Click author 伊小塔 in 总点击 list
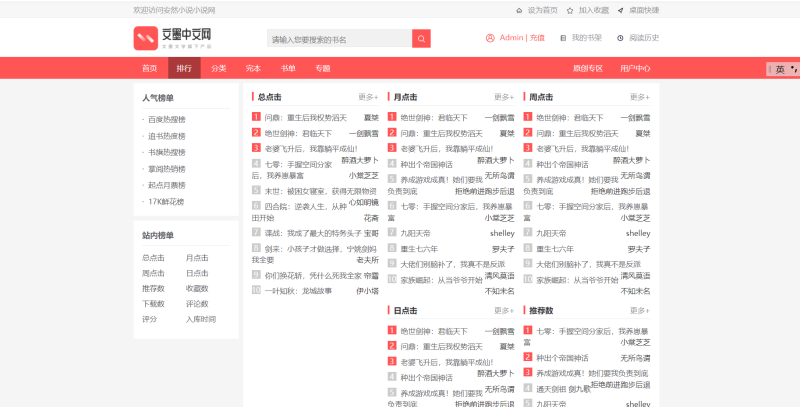Screen dimensions: 800x407 click(x=367, y=291)
